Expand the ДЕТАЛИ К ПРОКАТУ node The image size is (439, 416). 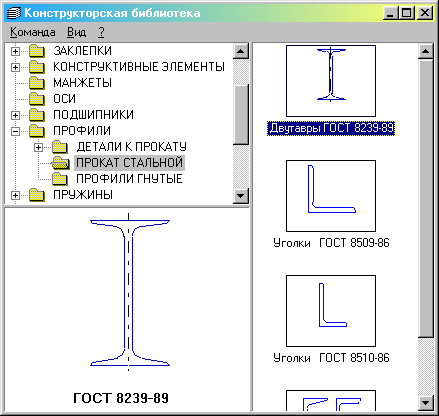[x=39, y=147]
